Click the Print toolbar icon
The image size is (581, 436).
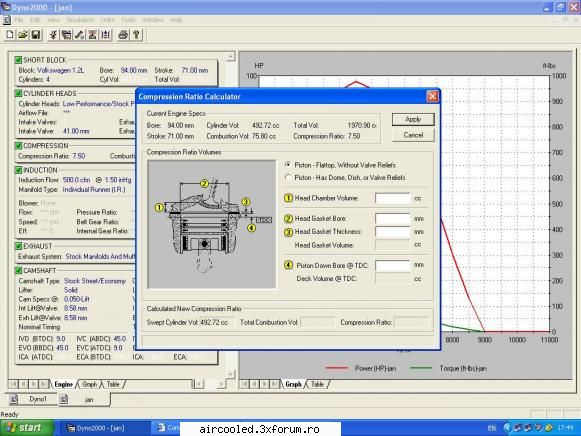click(x=123, y=35)
